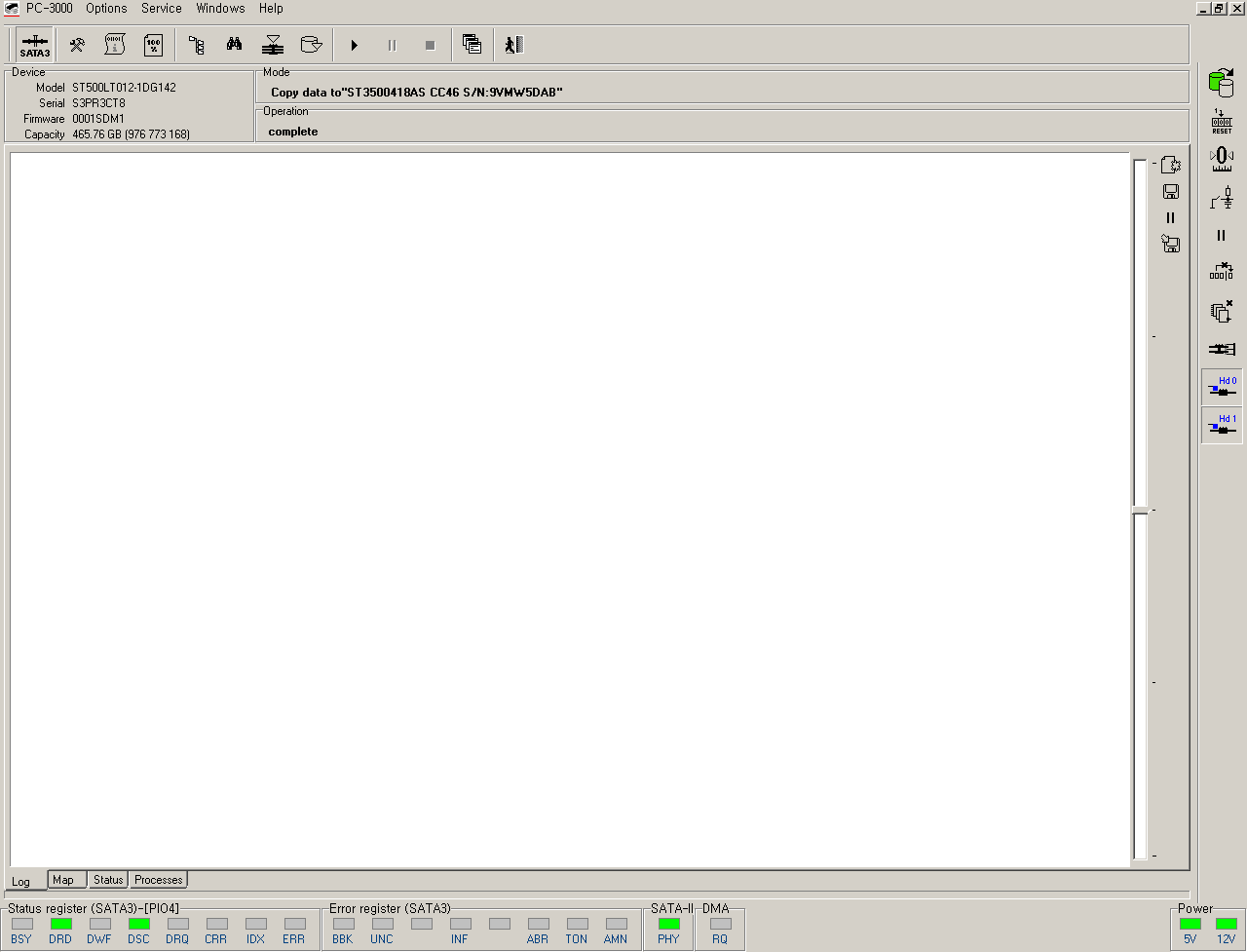Toggle head Hd 0 button

pyautogui.click(x=1222, y=387)
